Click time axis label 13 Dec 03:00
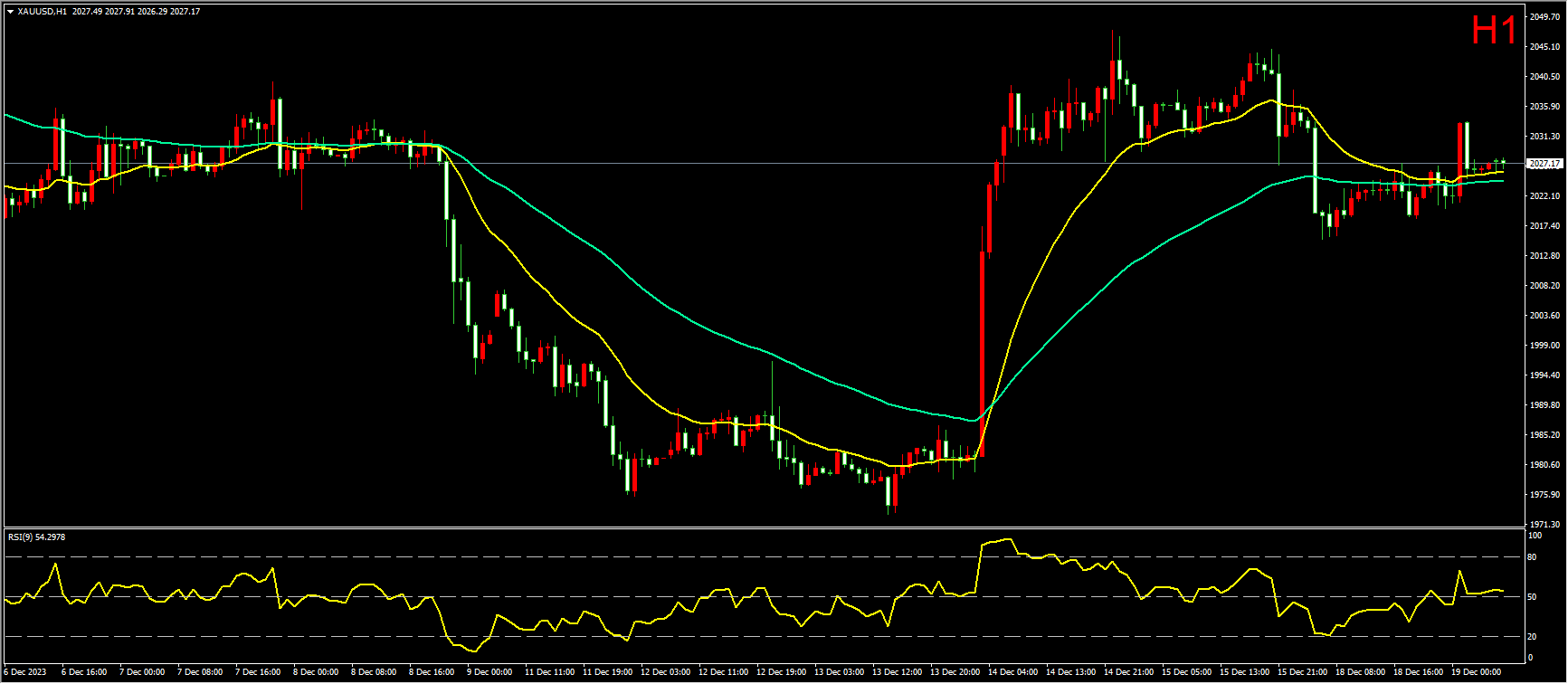The width and height of the screenshot is (1568, 684). click(x=839, y=672)
